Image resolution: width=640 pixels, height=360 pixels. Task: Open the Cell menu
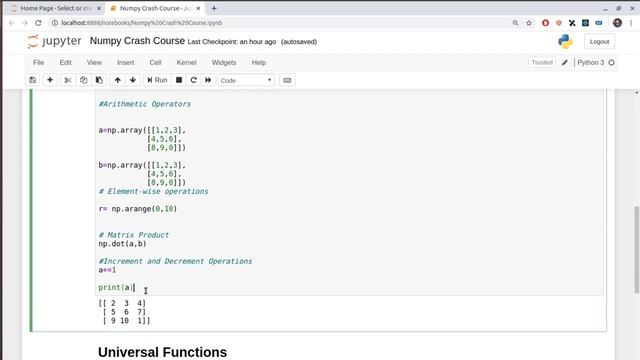click(x=155, y=62)
